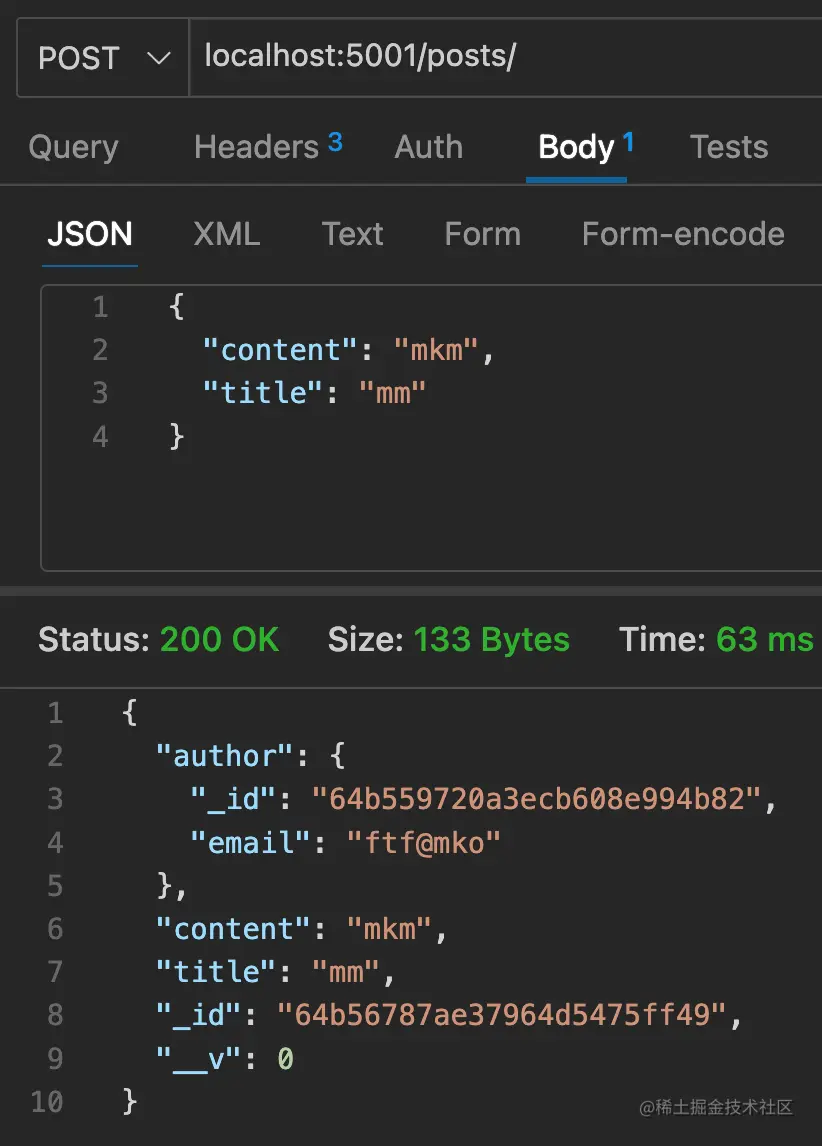Select the Form-encode body type
822x1146 pixels.
683,234
